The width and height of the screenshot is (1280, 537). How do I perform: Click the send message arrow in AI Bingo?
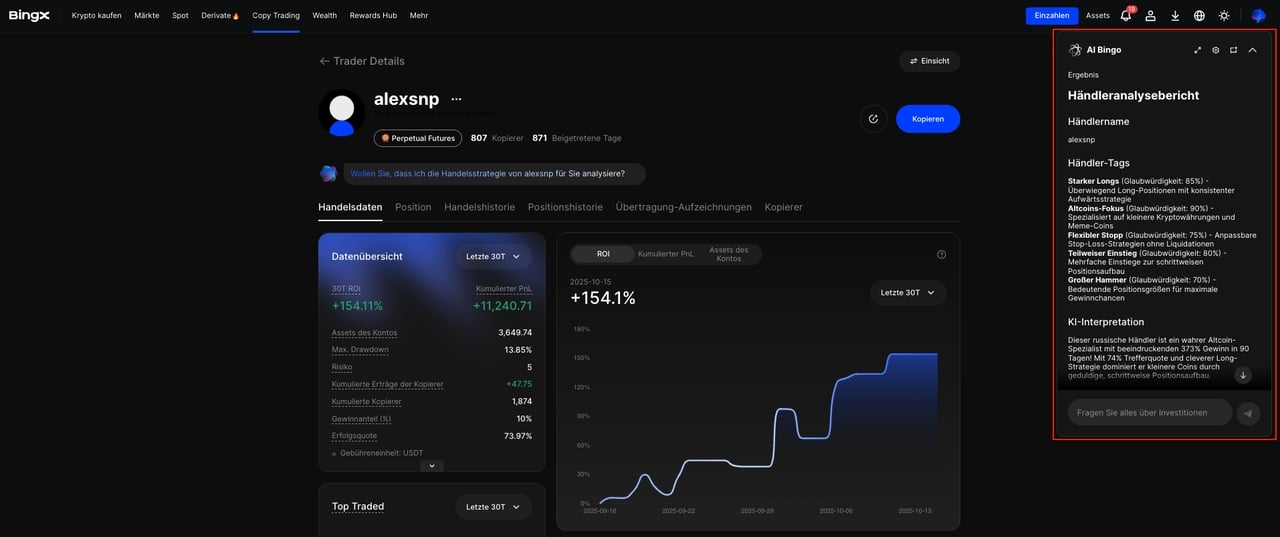(x=1248, y=413)
